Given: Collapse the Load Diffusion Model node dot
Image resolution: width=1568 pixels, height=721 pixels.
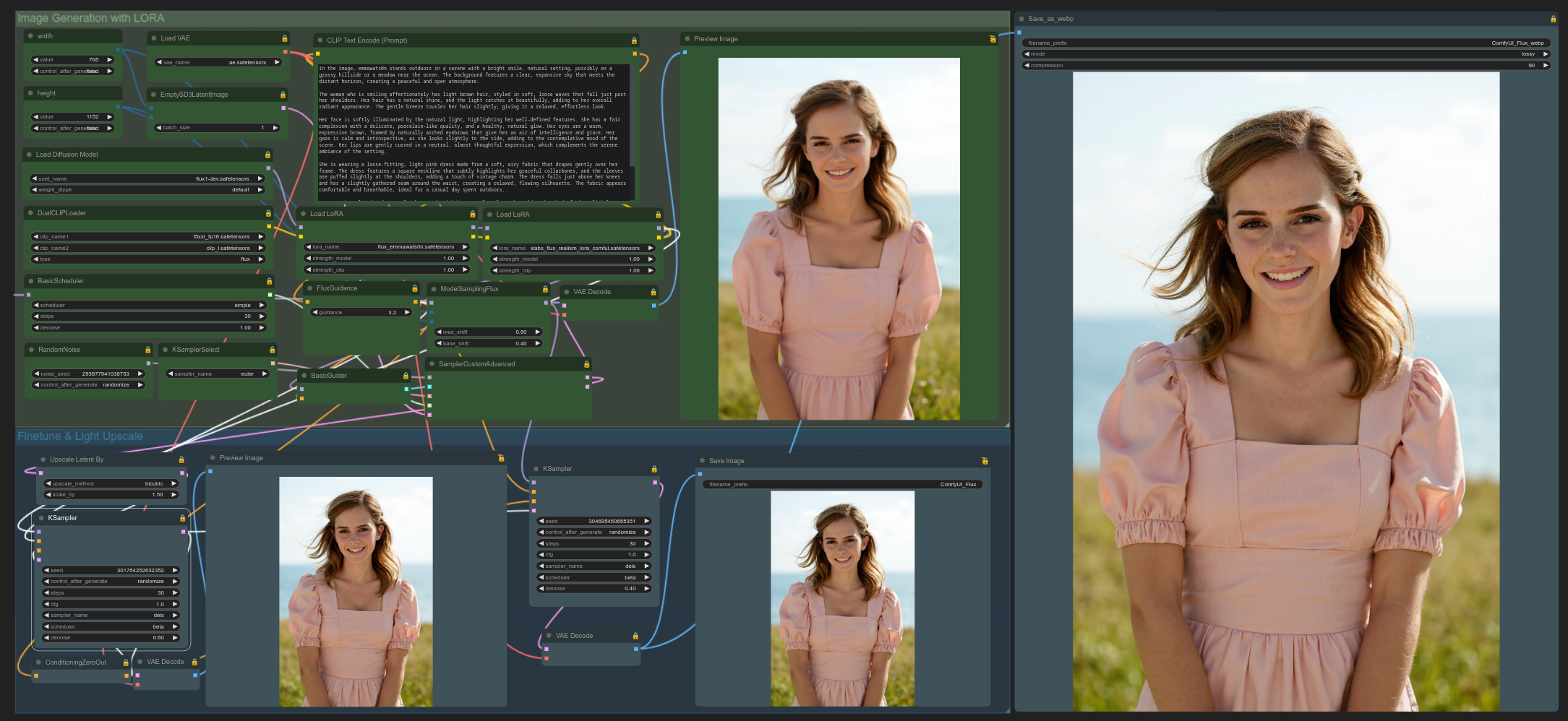Looking at the screenshot, I should click(29, 155).
